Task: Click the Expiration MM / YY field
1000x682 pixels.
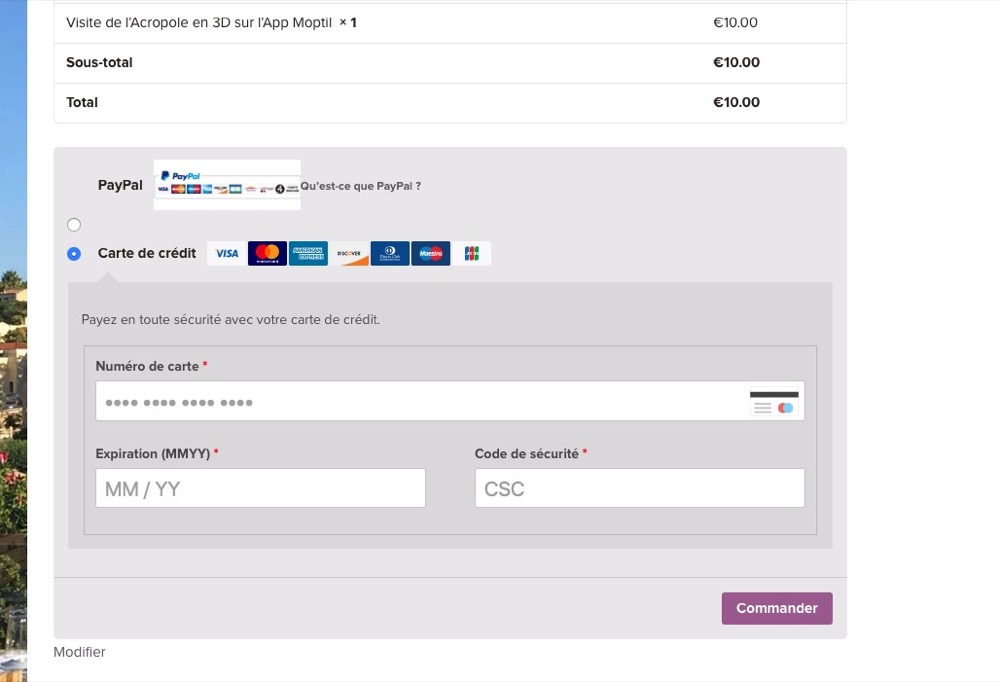Action: (x=260, y=489)
